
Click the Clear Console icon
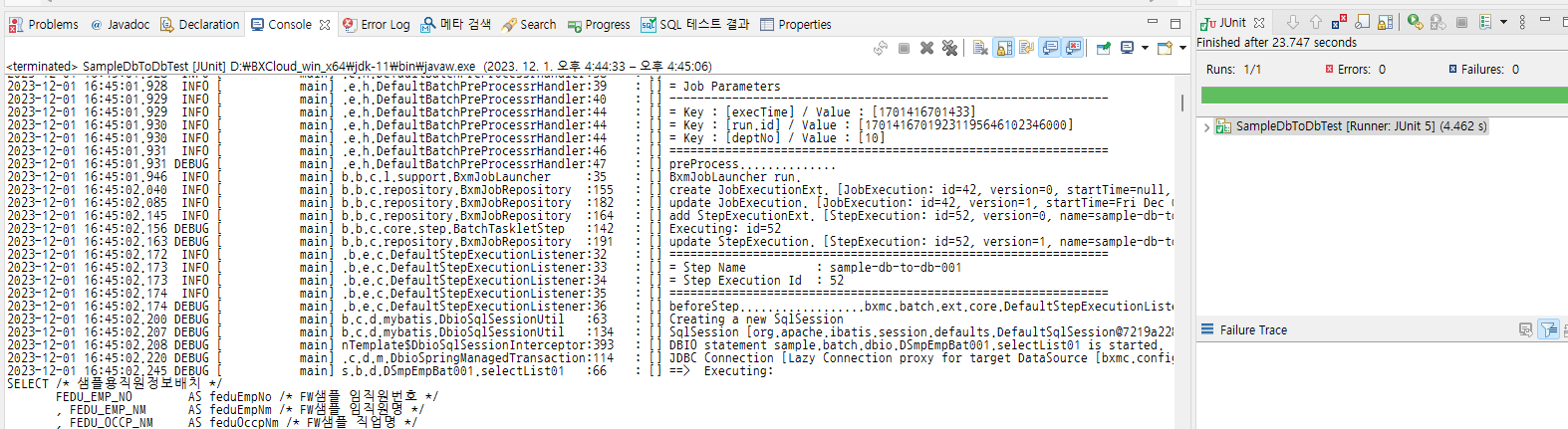click(980, 48)
